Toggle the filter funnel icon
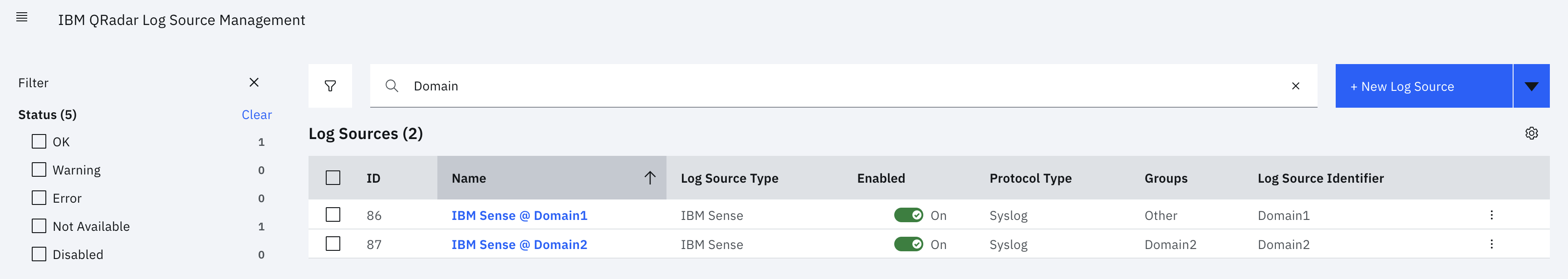 (x=330, y=86)
